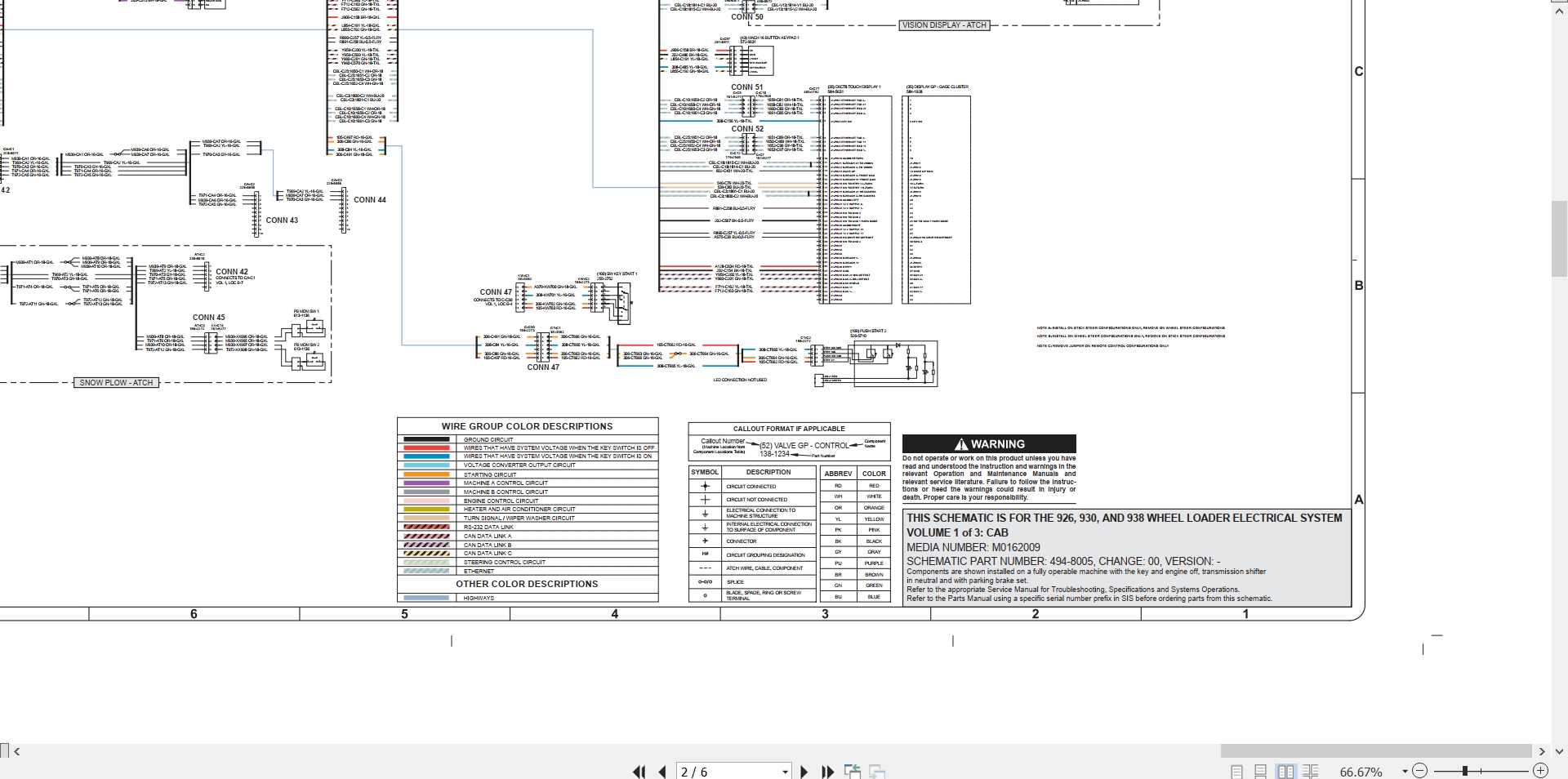Switch to single page view
The image size is (1568, 779).
point(1236,772)
